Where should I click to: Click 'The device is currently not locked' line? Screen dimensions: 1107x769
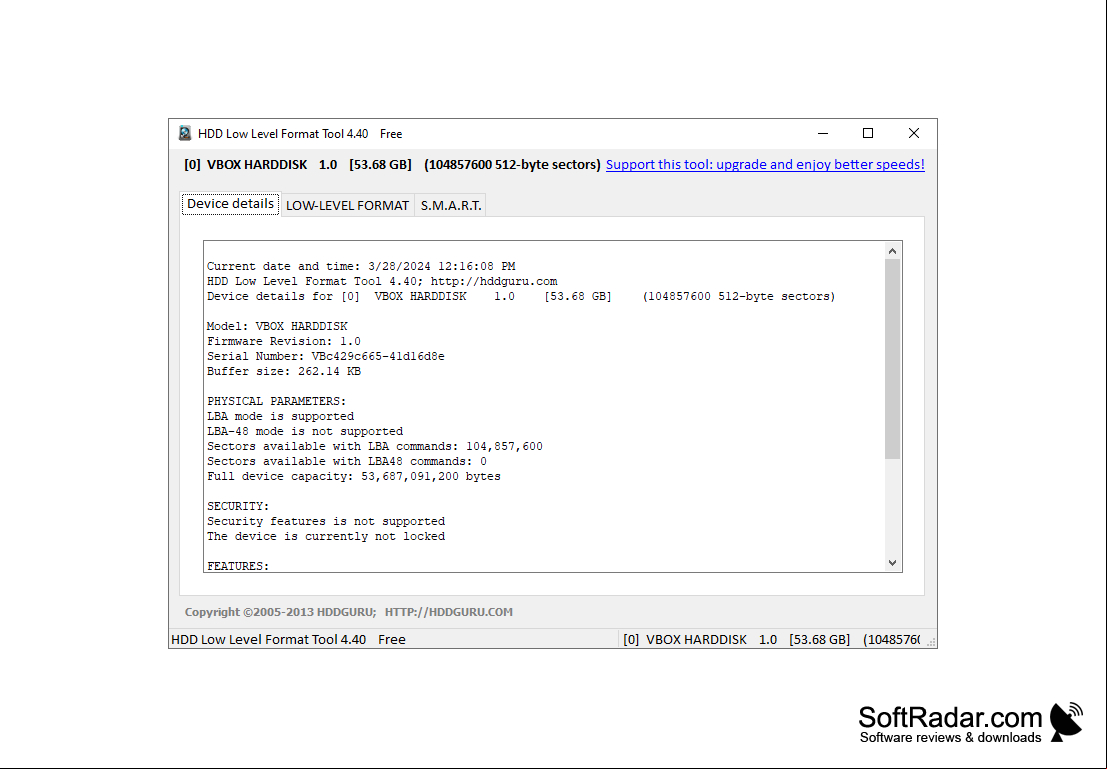click(x=326, y=537)
